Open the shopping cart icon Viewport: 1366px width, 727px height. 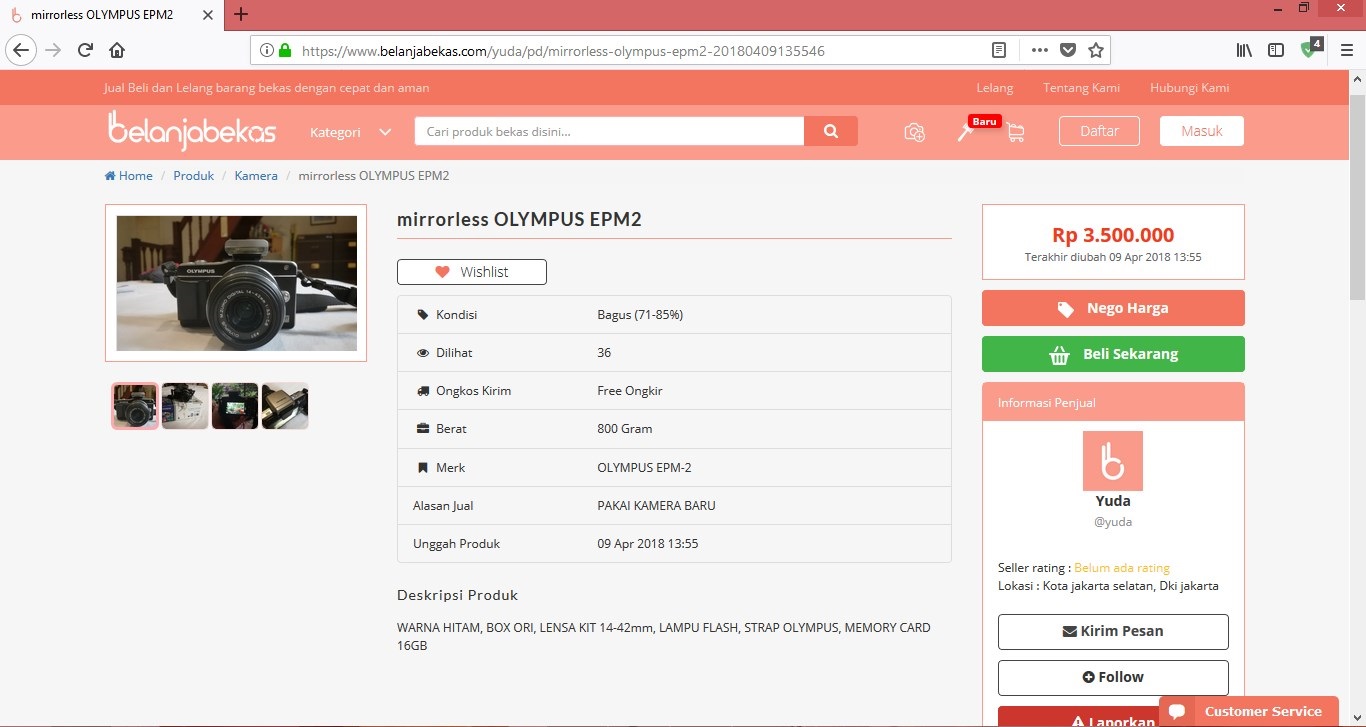(x=1015, y=132)
